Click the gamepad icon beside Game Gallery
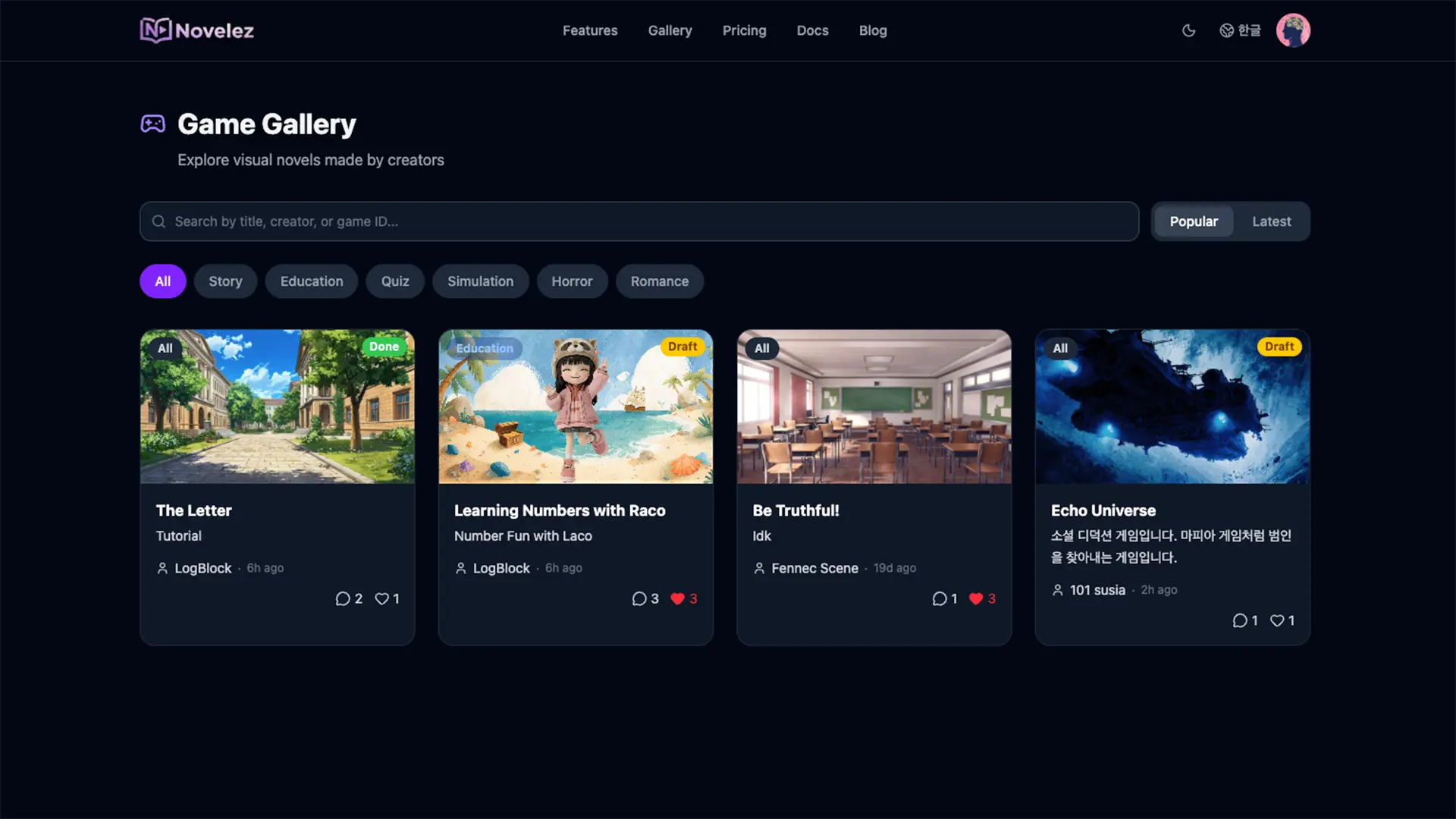 click(153, 124)
